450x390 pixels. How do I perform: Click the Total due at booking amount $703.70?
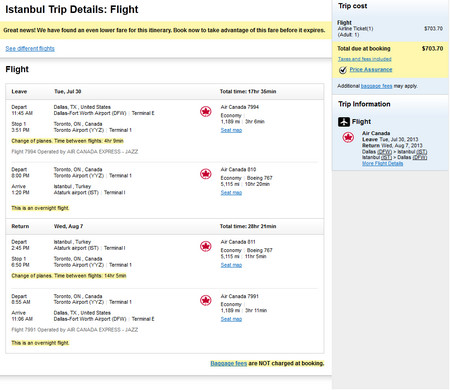(433, 49)
